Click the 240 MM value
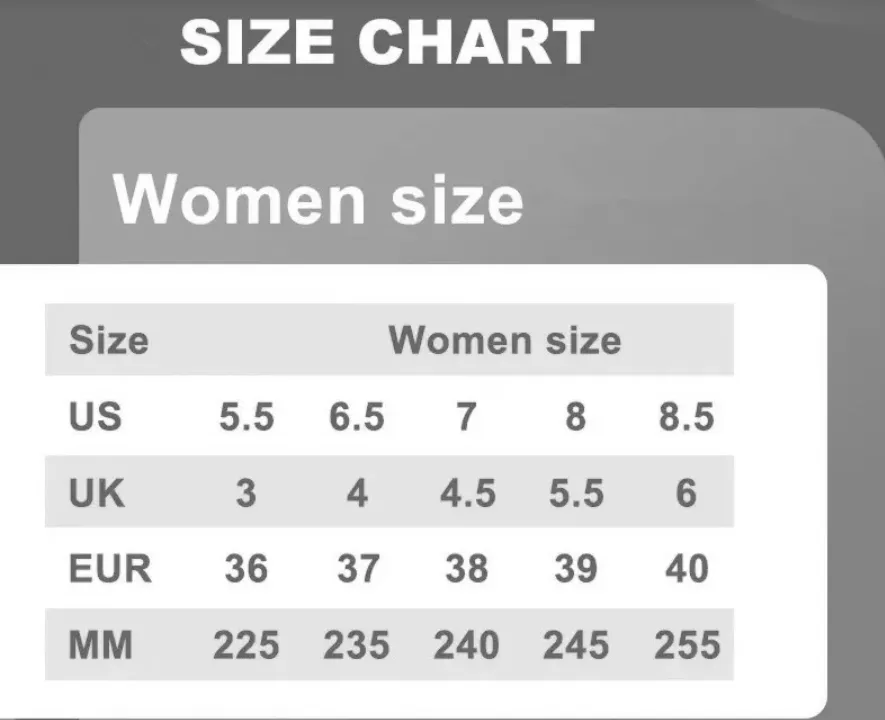Image resolution: width=885 pixels, height=720 pixels. (466, 645)
